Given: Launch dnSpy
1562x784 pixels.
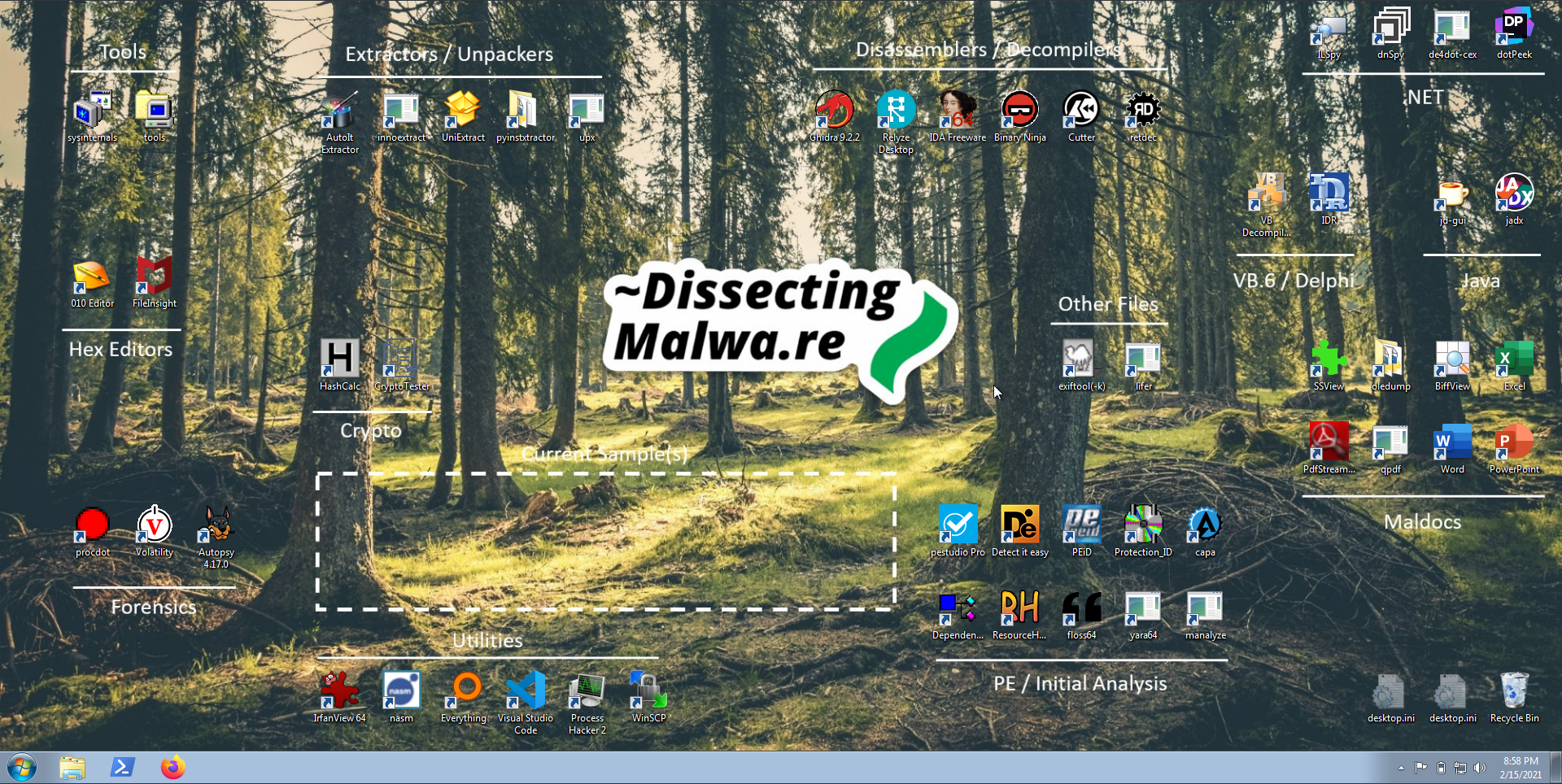Looking at the screenshot, I should tap(1390, 34).
